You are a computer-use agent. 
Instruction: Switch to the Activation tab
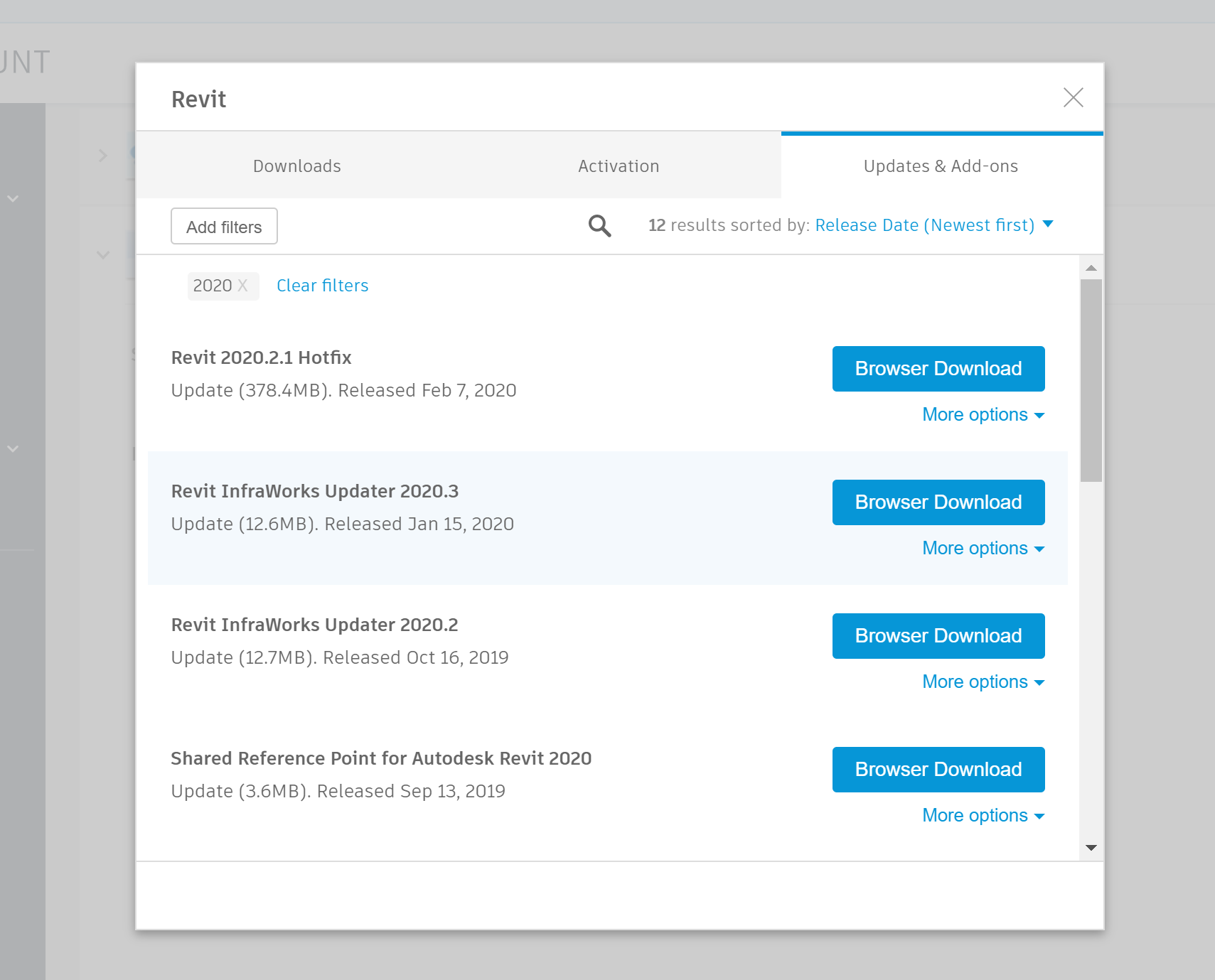pyautogui.click(x=619, y=166)
